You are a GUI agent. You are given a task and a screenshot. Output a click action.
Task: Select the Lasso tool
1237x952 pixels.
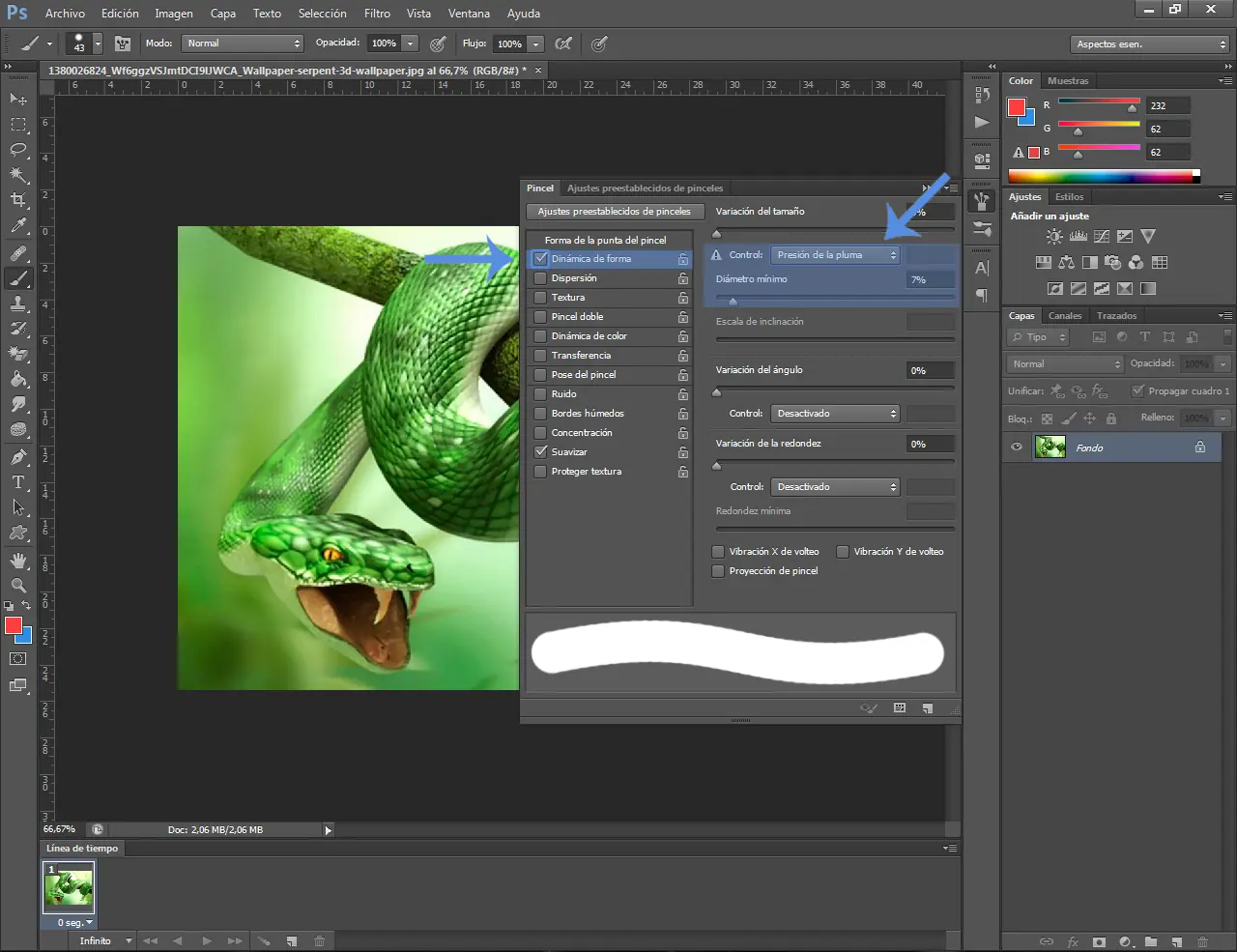(18, 150)
